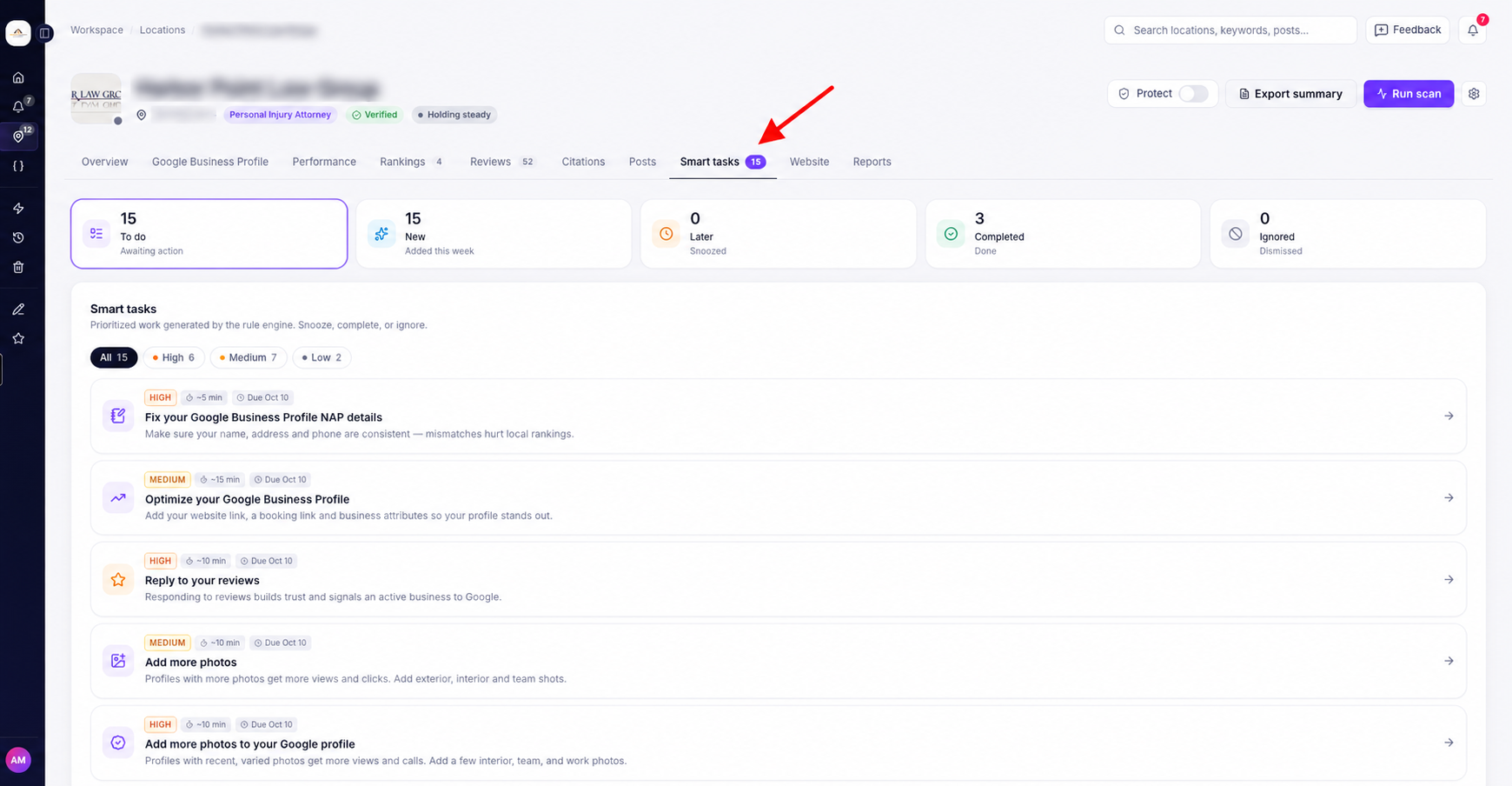Click the Optimize profile trend icon

pyautogui.click(x=118, y=497)
